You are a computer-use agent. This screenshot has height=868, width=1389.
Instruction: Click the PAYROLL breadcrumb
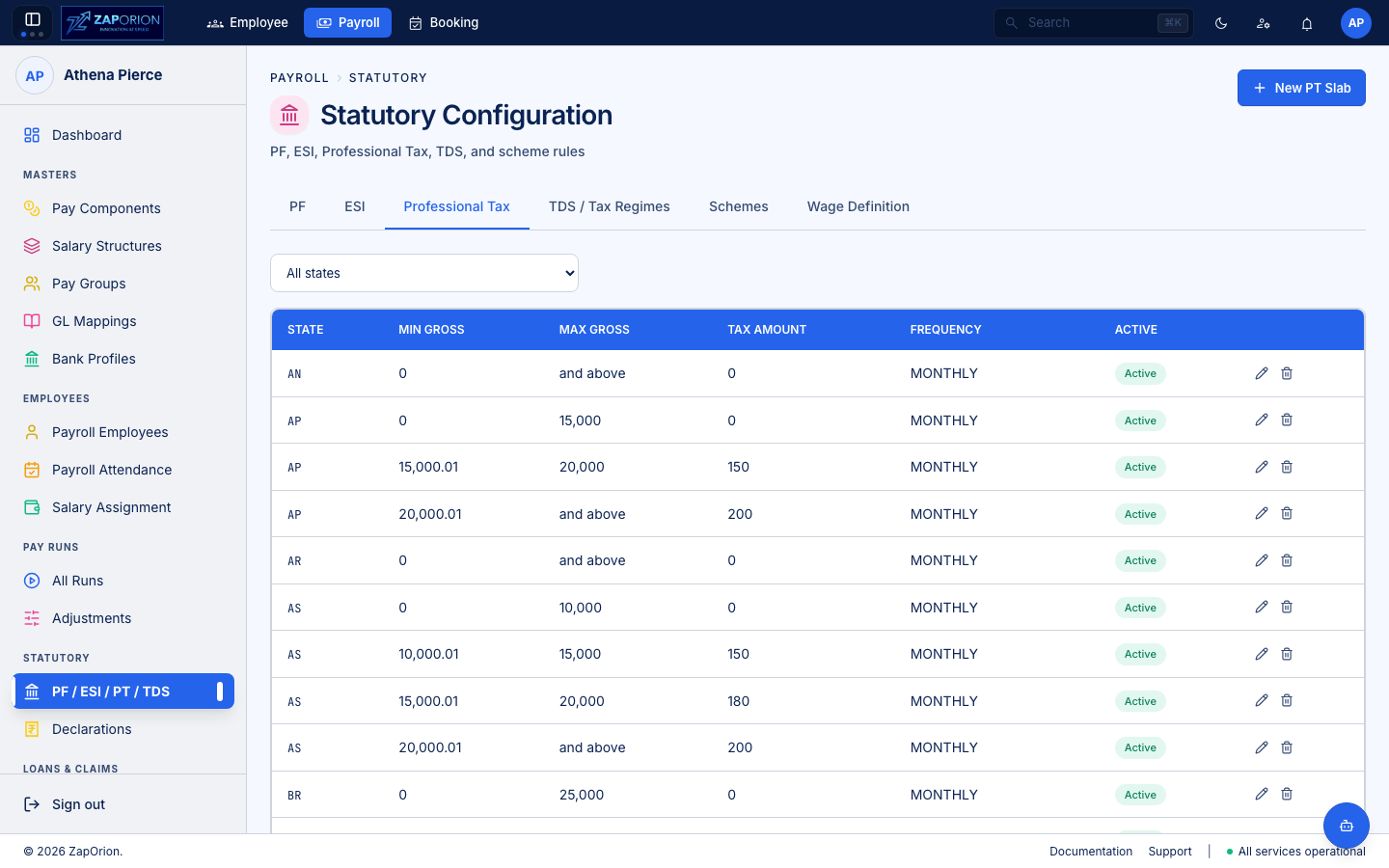pyautogui.click(x=299, y=78)
